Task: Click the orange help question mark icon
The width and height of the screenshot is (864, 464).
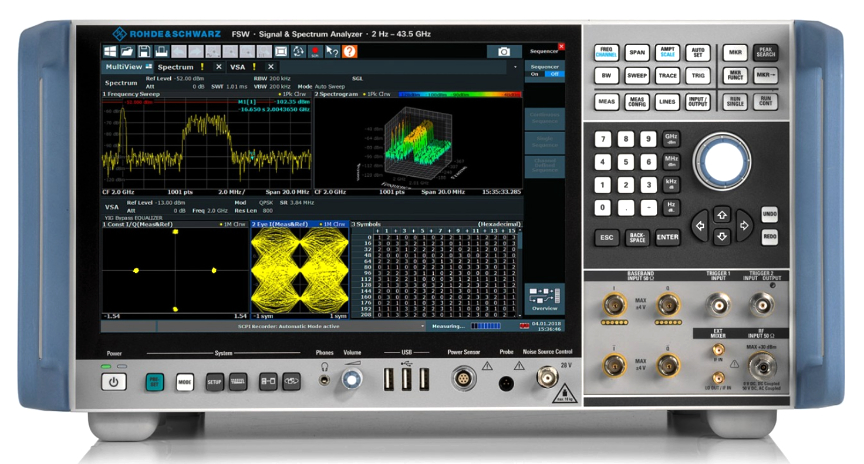Action: coord(350,51)
